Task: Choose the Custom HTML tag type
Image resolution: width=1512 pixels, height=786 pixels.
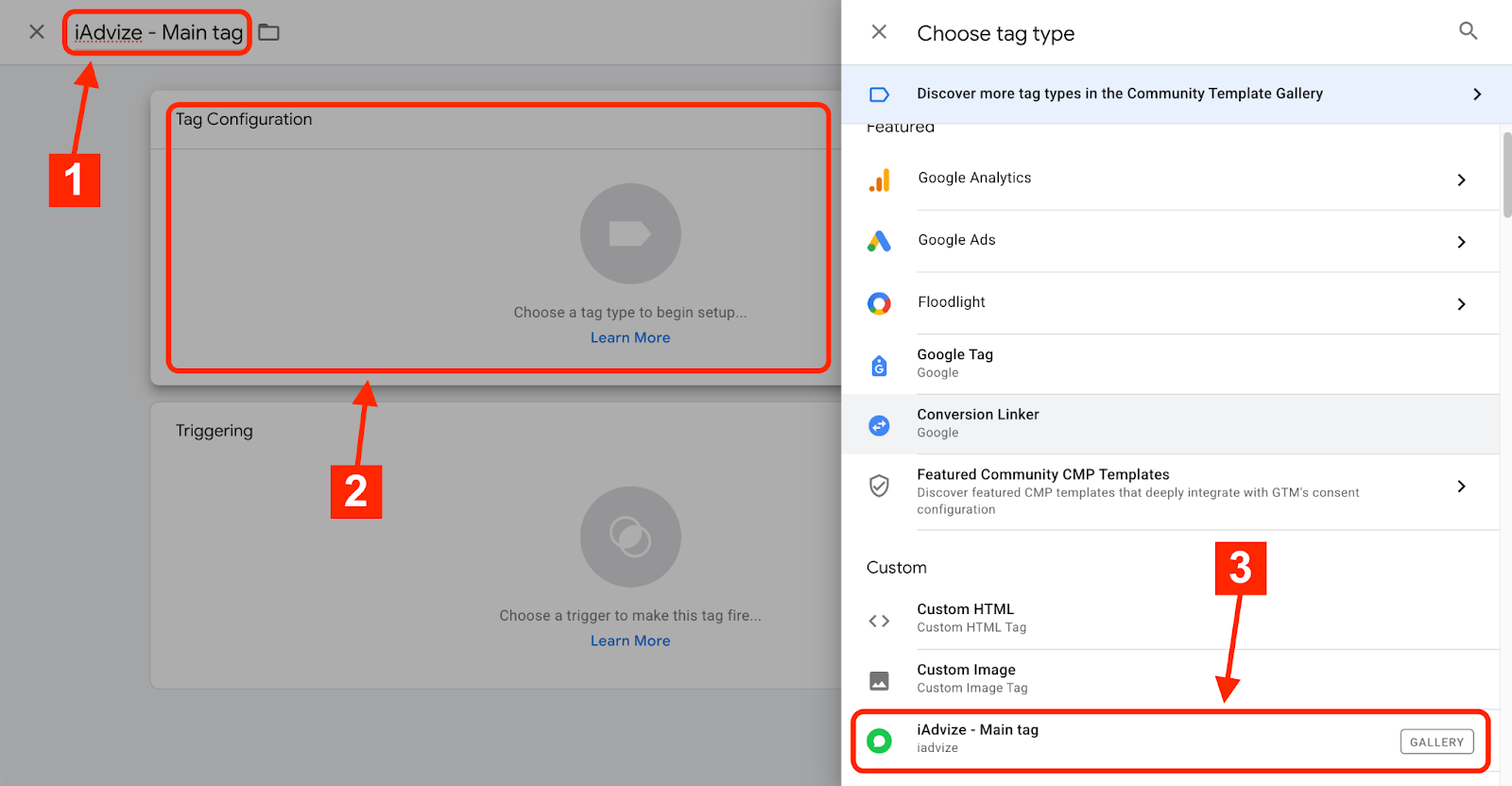Action: (x=965, y=610)
